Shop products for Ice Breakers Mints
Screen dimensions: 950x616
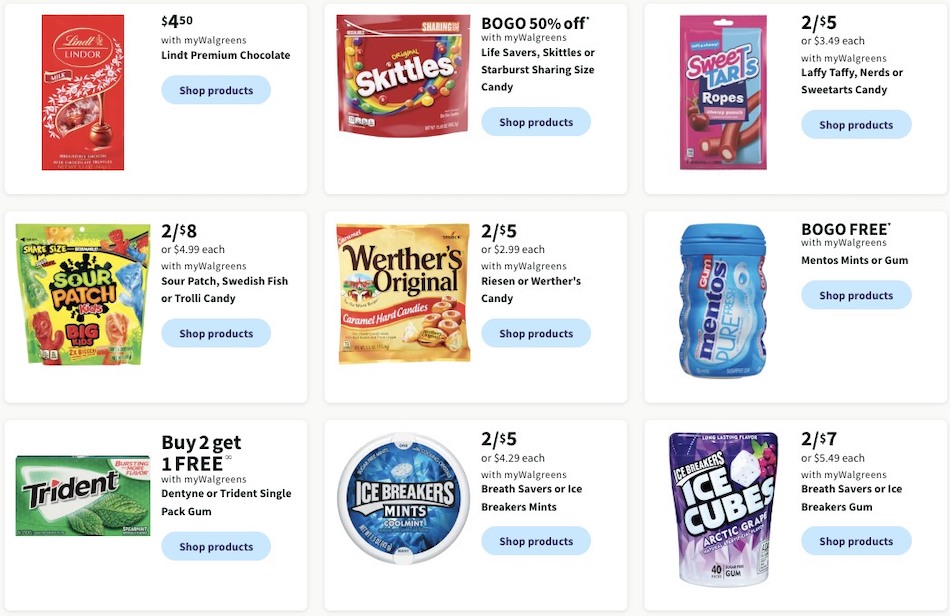[536, 540]
